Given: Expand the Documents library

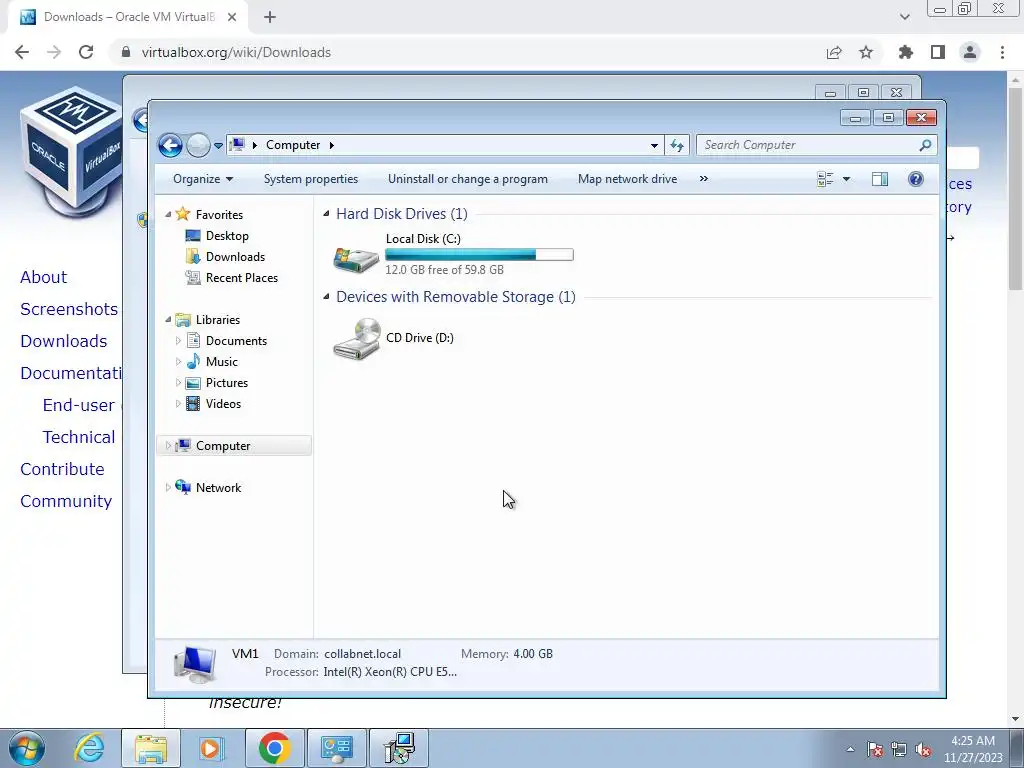Looking at the screenshot, I should [178, 340].
